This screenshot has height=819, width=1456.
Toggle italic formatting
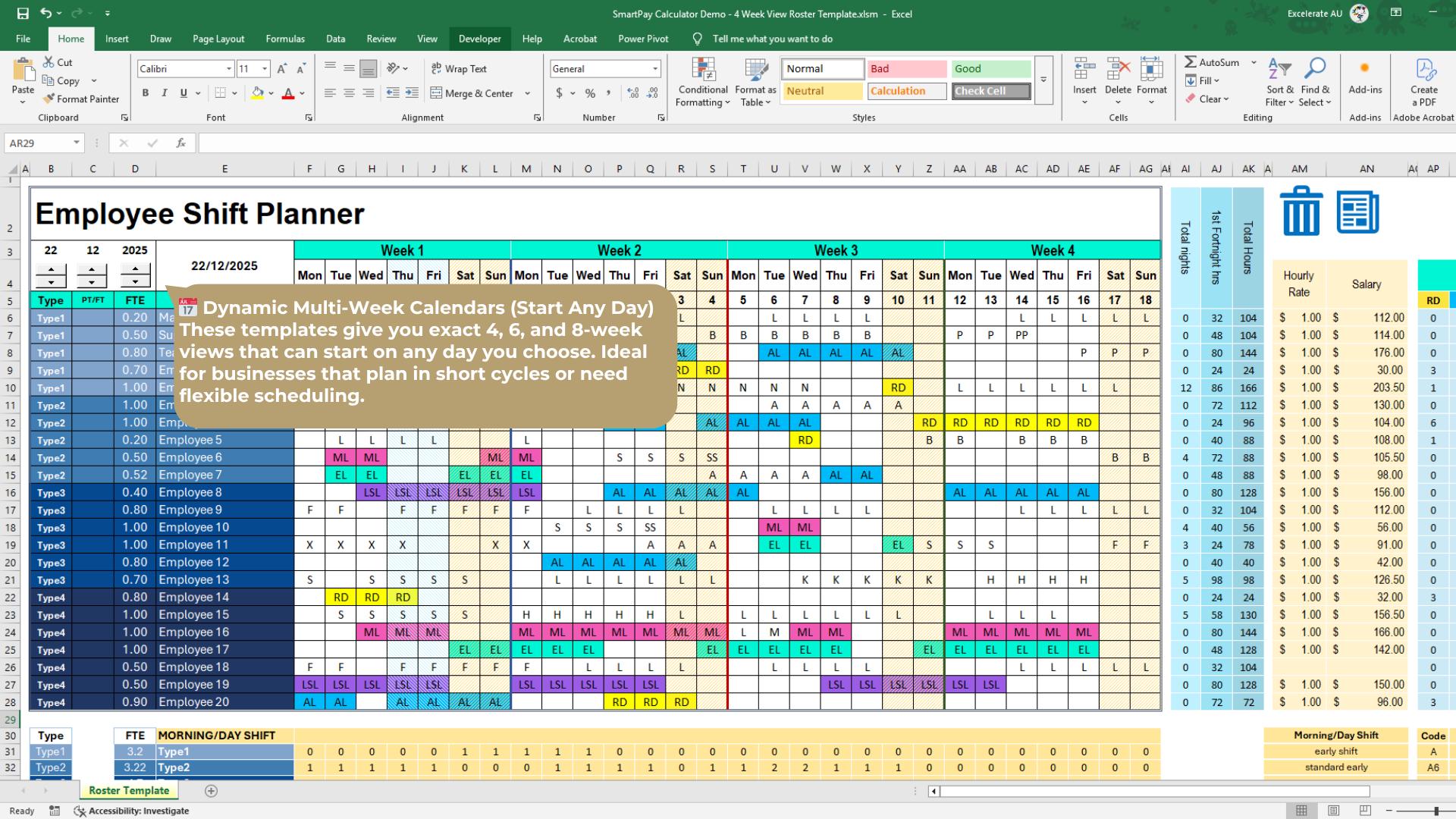point(164,93)
